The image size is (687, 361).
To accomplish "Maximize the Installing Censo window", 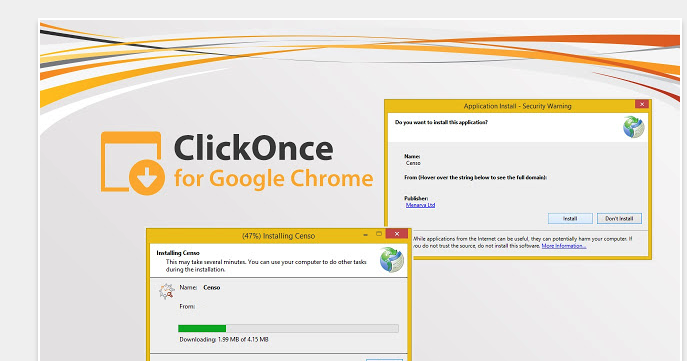I will pos(379,234).
